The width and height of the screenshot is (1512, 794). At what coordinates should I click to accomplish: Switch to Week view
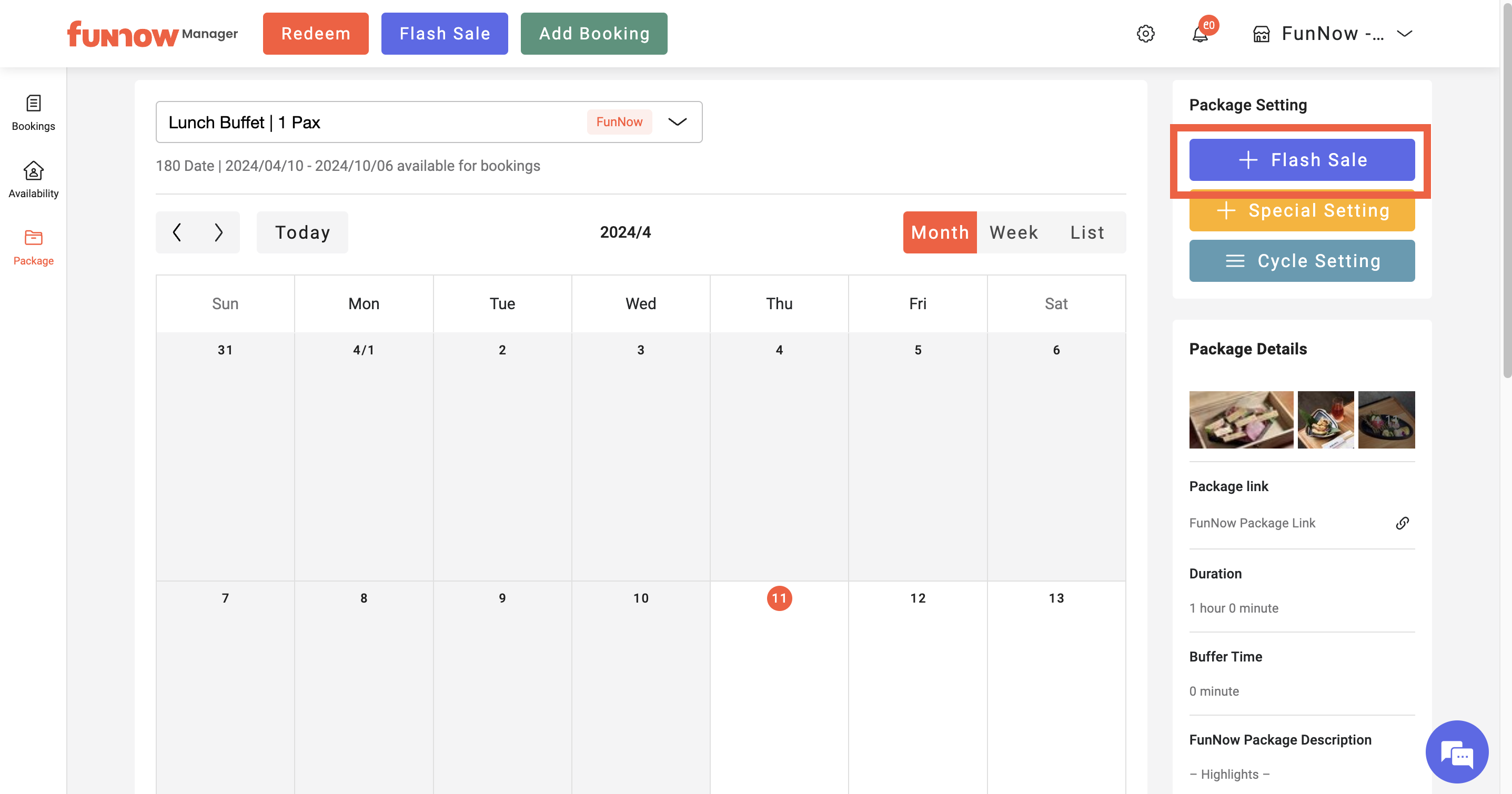pyautogui.click(x=1014, y=232)
